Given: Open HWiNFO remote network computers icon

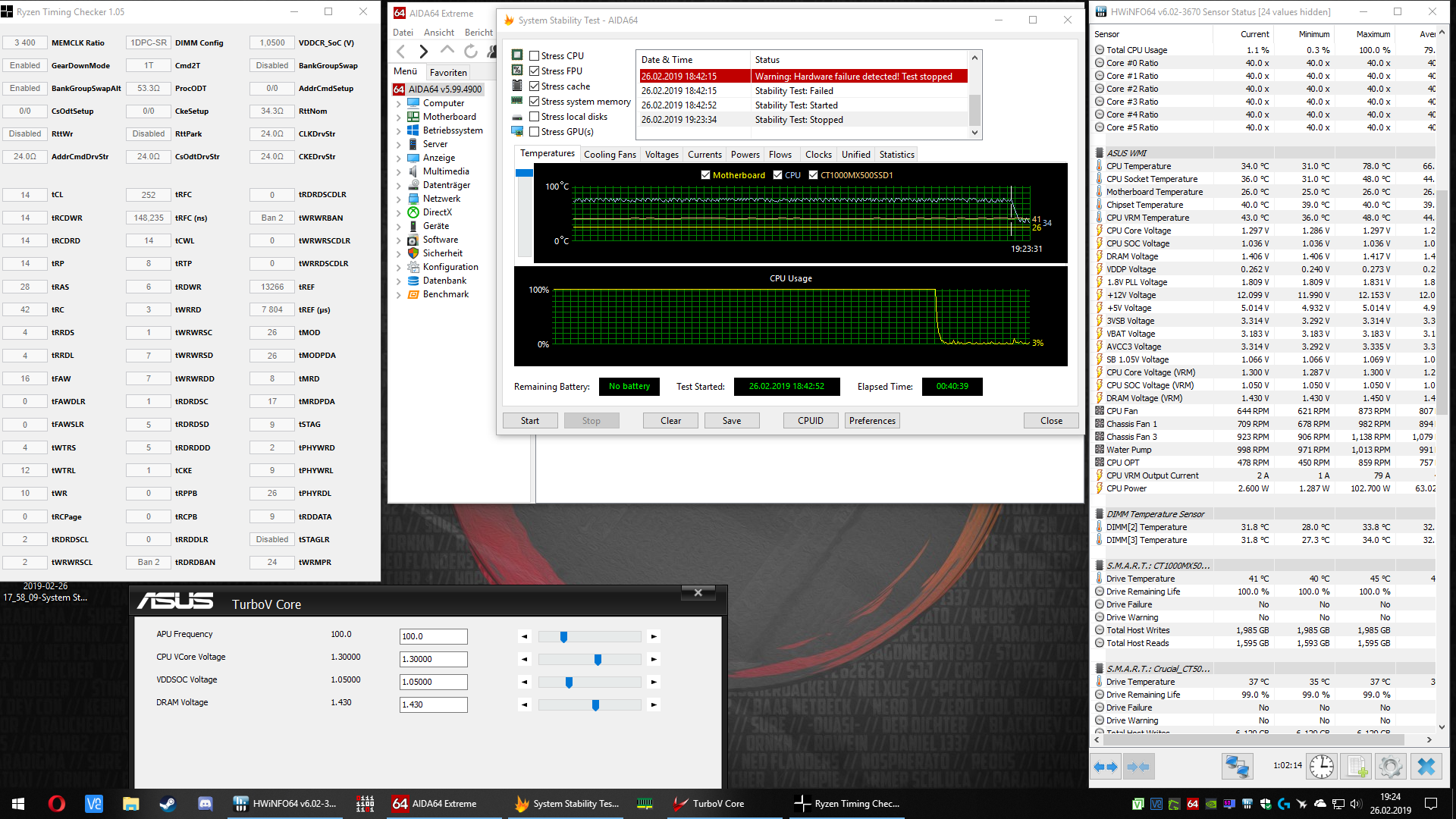Looking at the screenshot, I should [1237, 767].
